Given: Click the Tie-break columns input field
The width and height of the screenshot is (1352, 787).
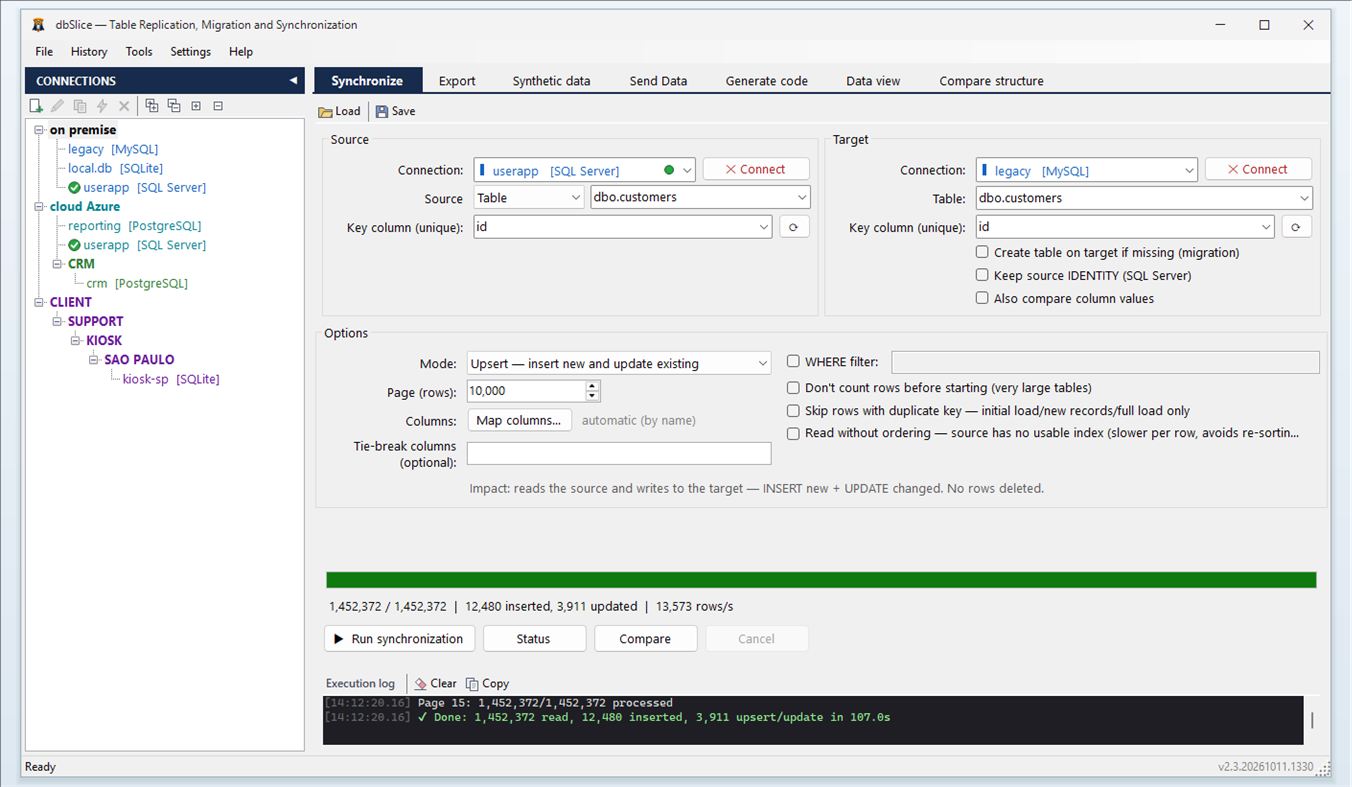Looking at the screenshot, I should [x=619, y=453].
